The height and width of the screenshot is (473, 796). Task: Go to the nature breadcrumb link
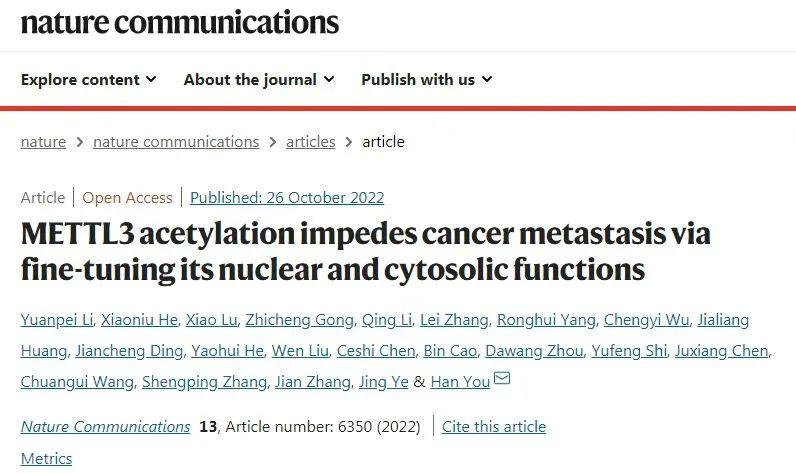(x=43, y=141)
